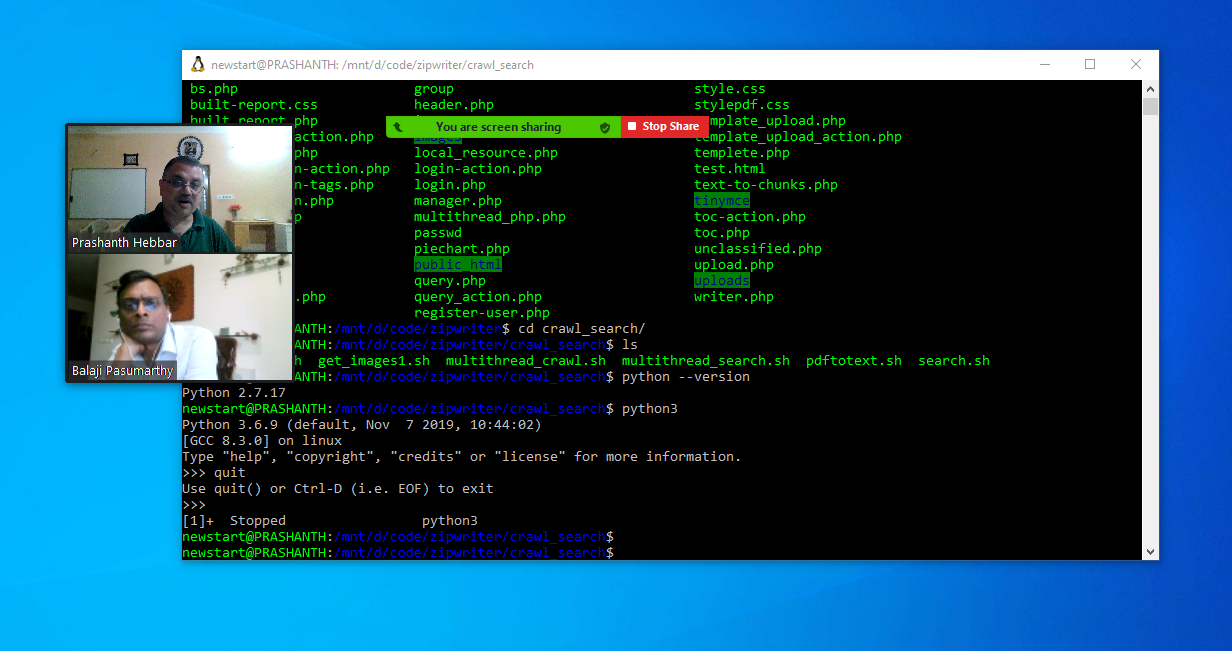Viewport: 1232px width, 651px height.
Task: Click the green shield security icon
Action: tap(604, 127)
